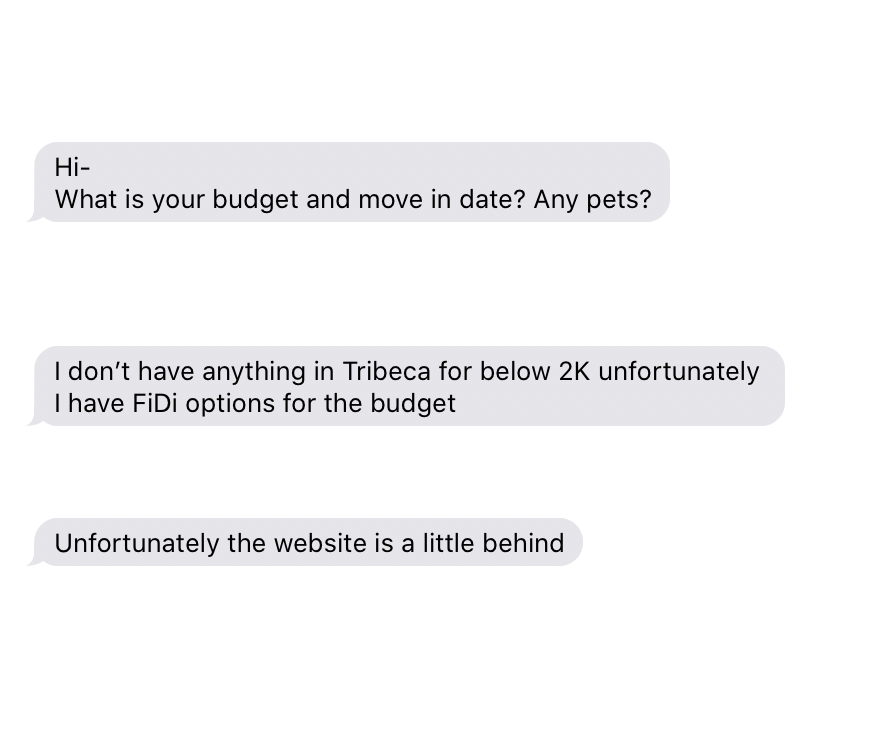The image size is (892, 744).
Task: Click the 2K price text
Action: (574, 372)
